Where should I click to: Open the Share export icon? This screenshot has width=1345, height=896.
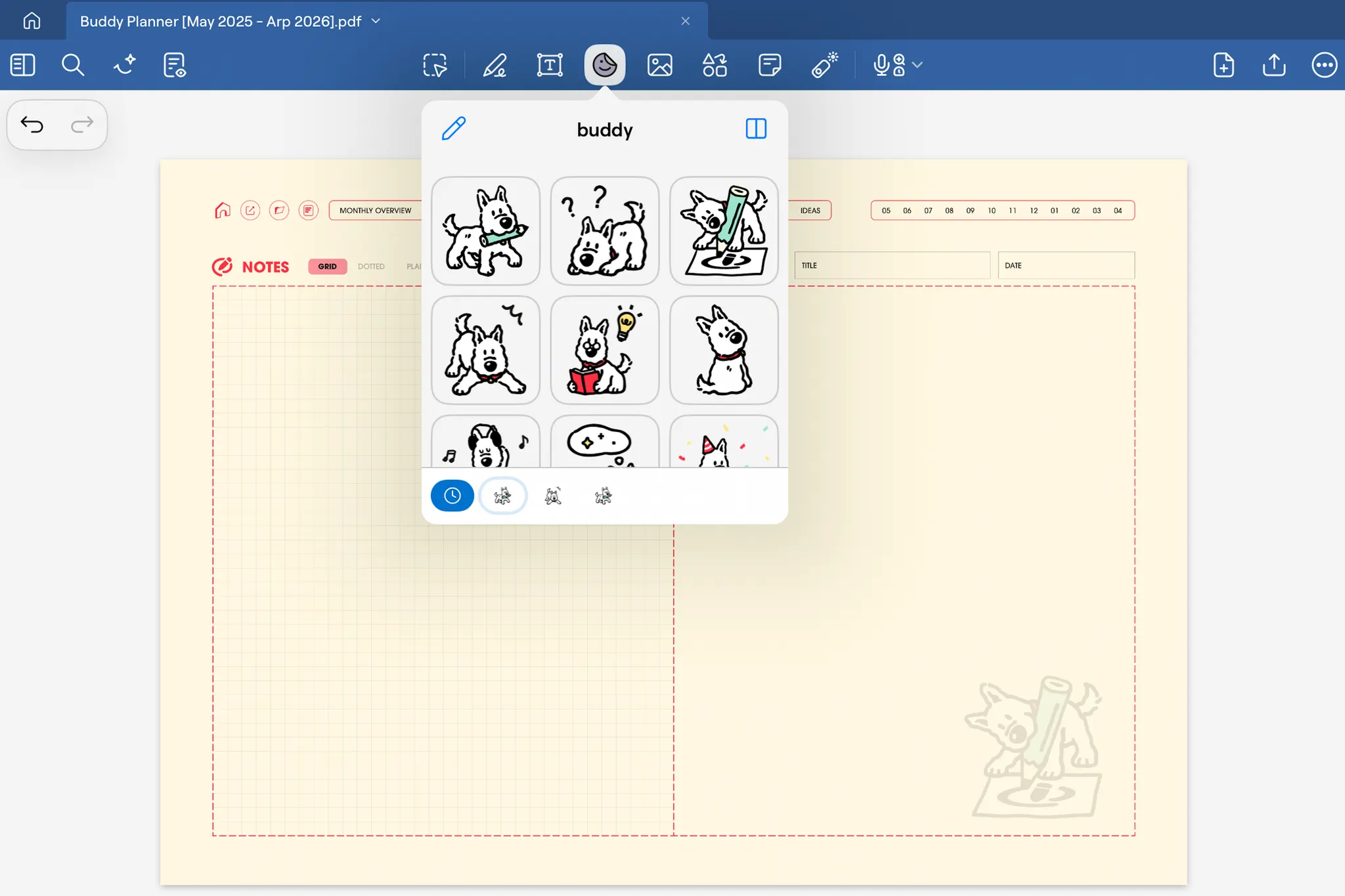coord(1273,65)
